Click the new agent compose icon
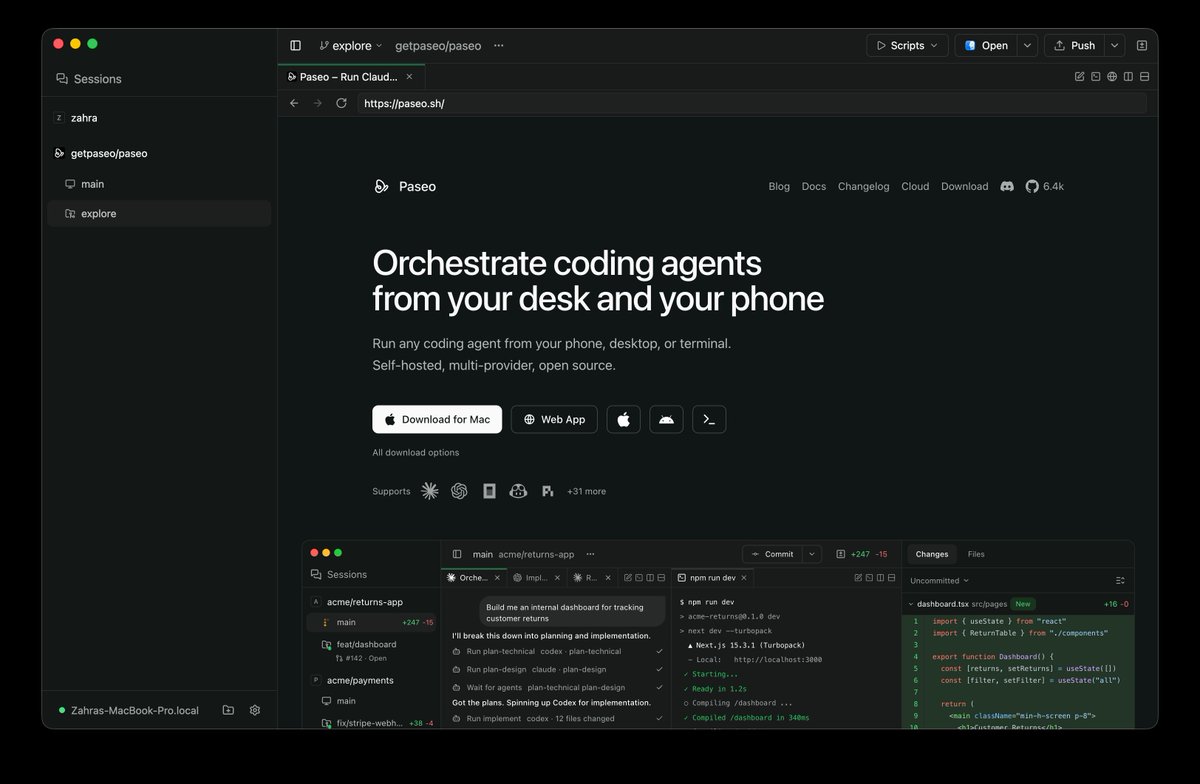 [x=1079, y=76]
